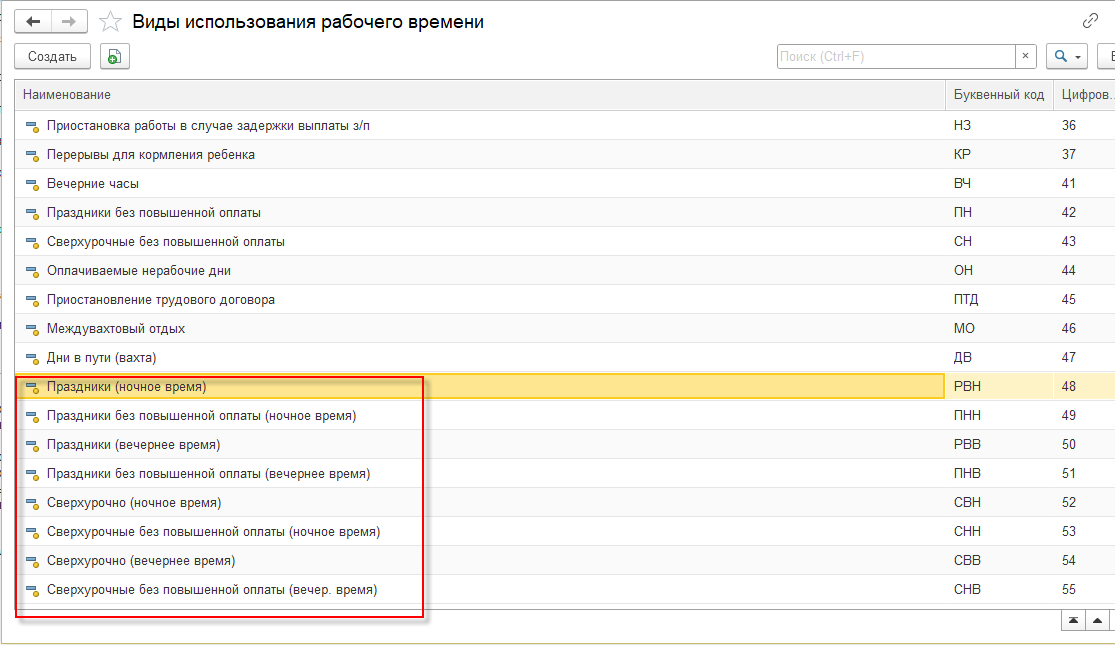Image resolution: width=1115 pixels, height=645 pixels.
Task: Click item icon of Вечерние часы row
Action: tap(32, 184)
